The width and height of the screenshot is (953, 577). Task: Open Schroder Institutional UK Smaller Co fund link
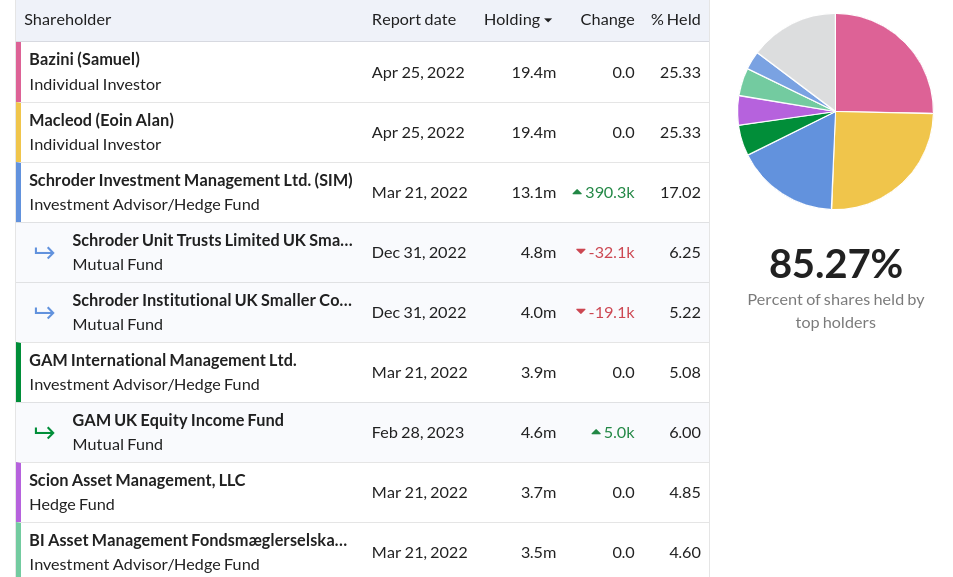212,300
